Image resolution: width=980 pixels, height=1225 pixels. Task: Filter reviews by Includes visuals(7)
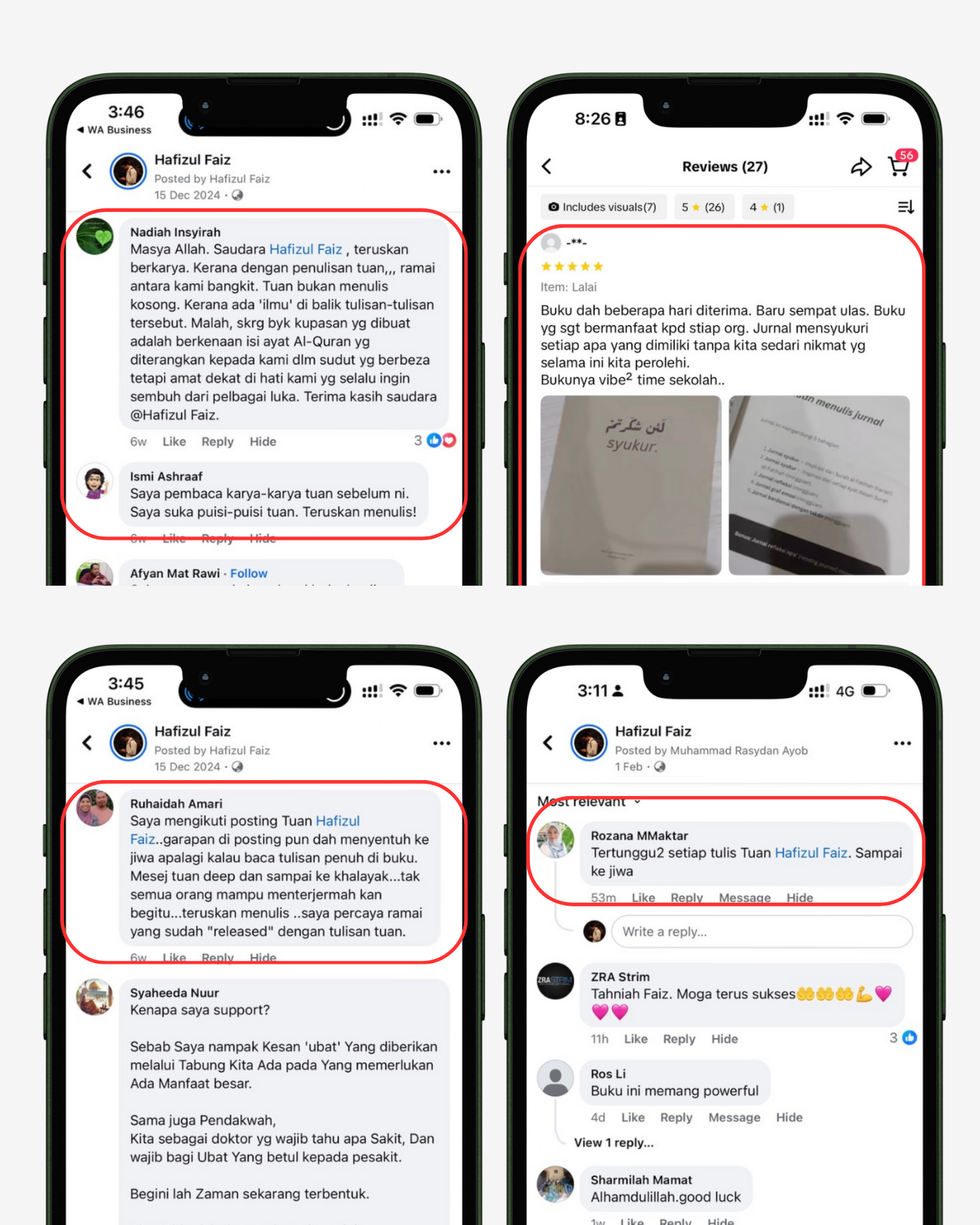click(603, 208)
